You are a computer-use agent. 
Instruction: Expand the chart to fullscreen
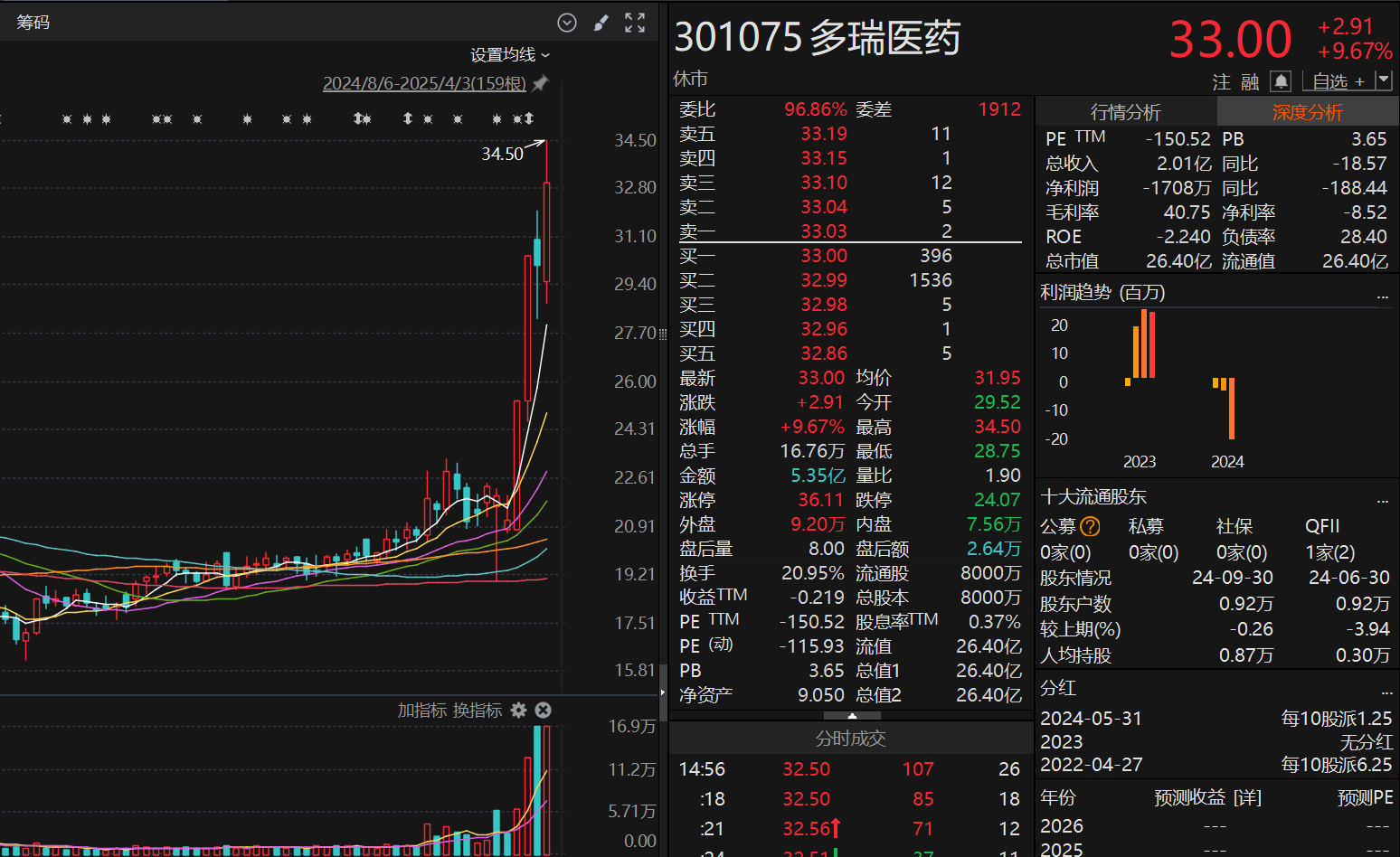[x=635, y=23]
